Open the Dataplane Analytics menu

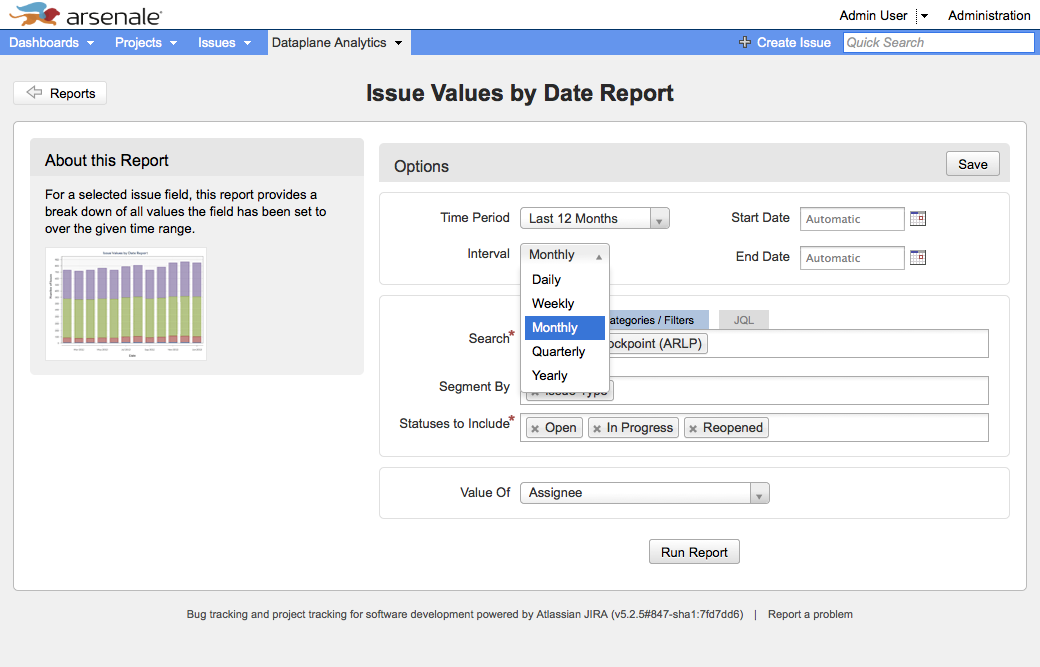338,42
